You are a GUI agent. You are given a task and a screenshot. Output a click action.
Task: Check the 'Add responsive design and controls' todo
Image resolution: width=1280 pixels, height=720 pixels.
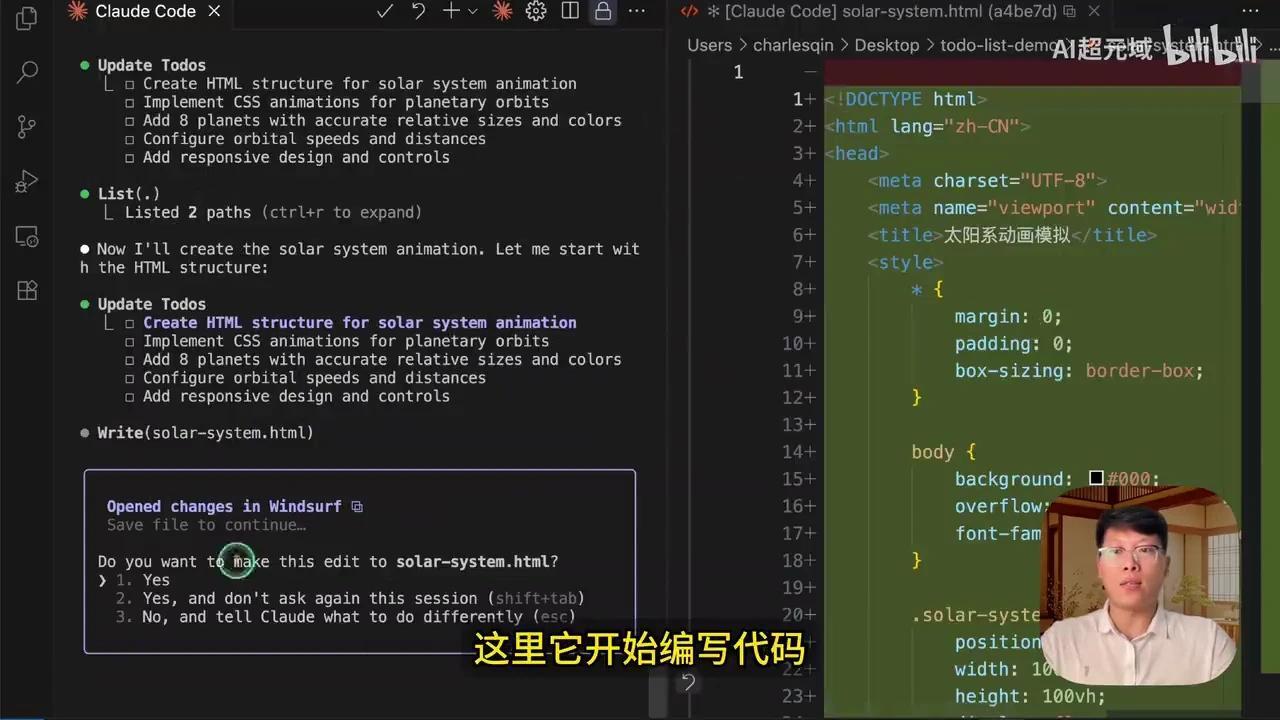(130, 396)
